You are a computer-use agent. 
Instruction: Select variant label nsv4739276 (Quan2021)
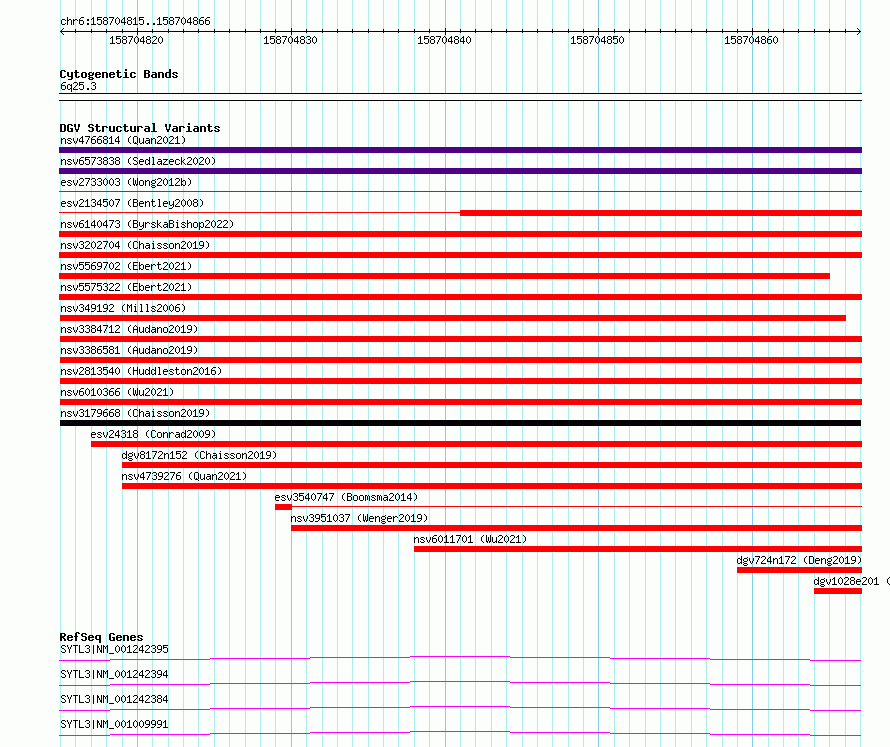[184, 476]
